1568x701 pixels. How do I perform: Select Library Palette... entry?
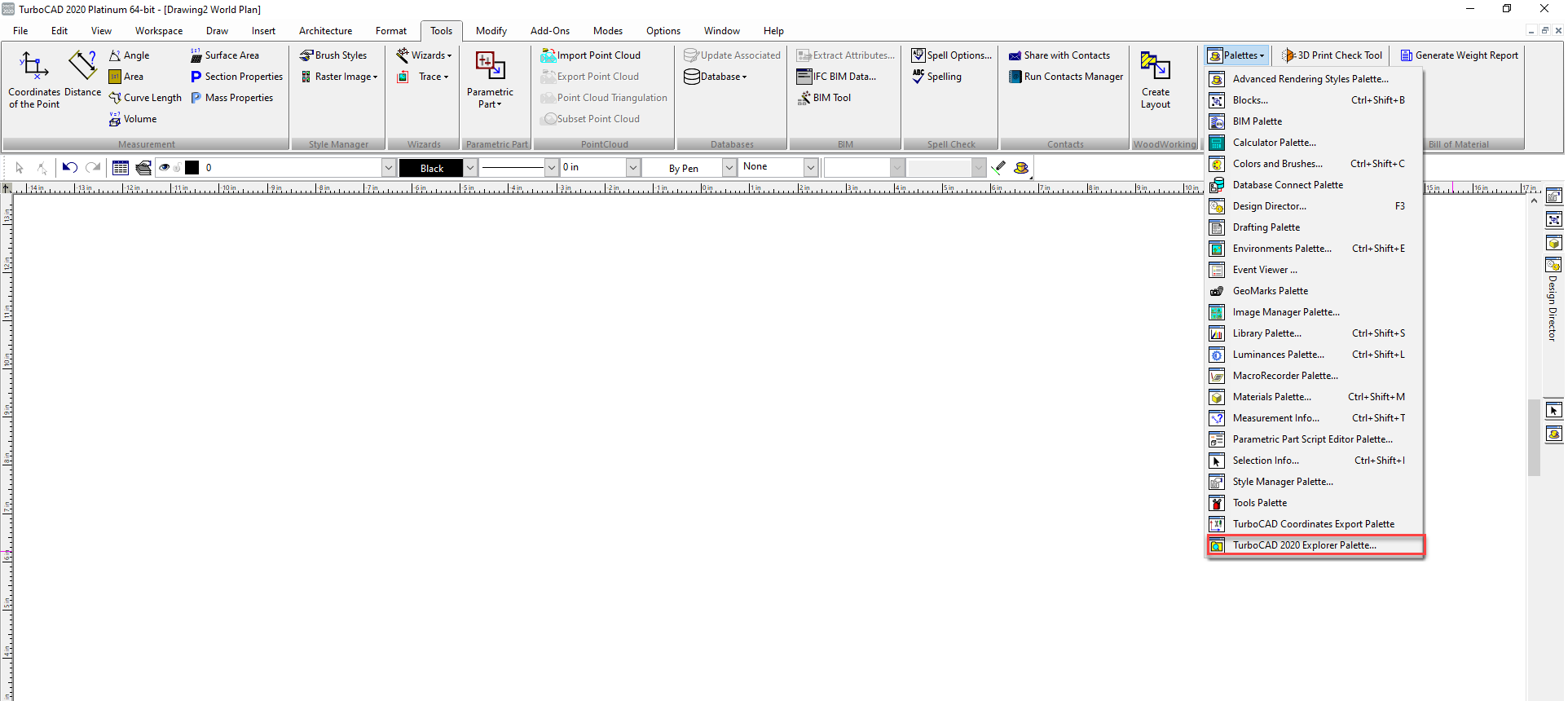[x=1315, y=333]
